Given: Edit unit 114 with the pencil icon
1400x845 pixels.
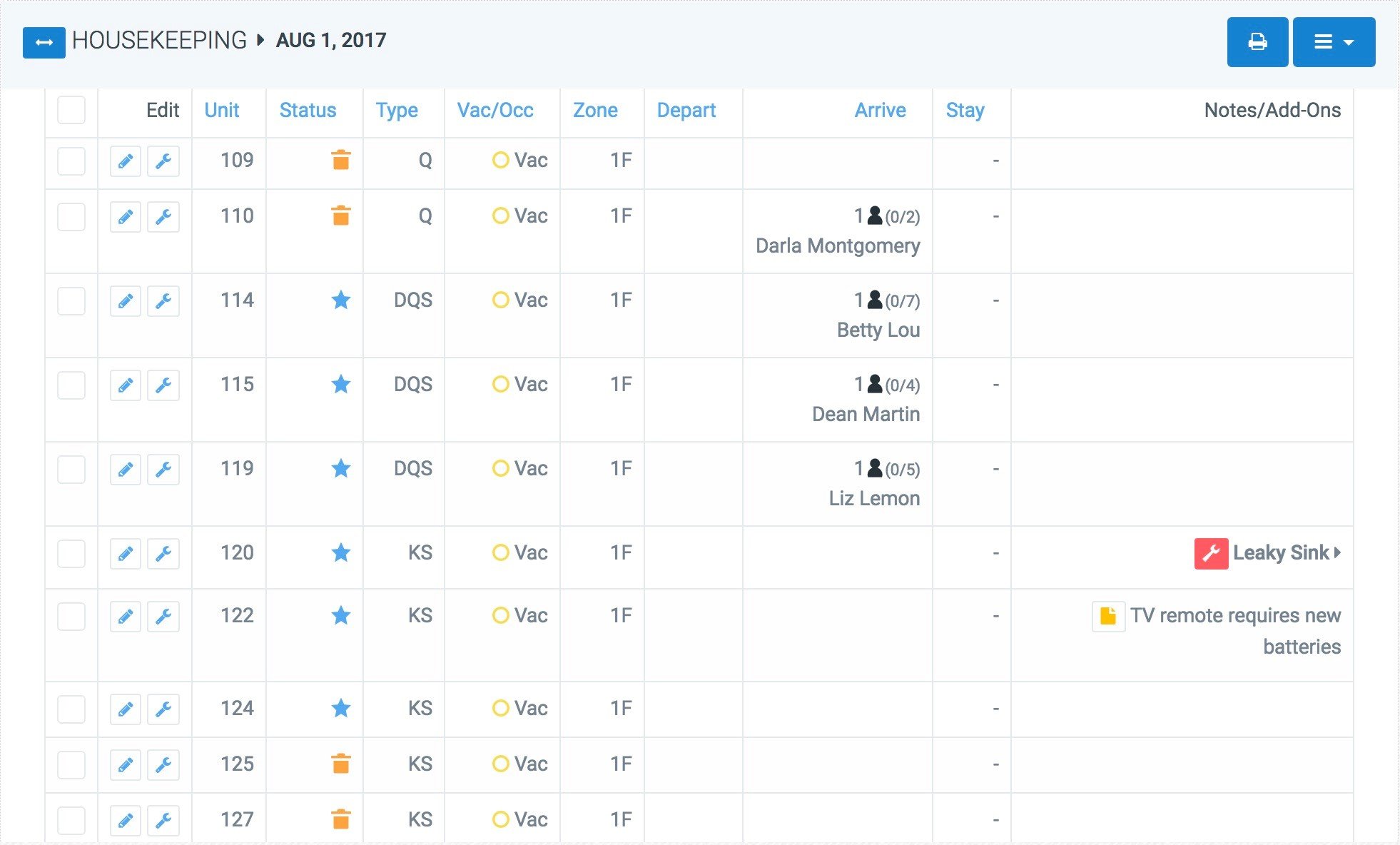Looking at the screenshot, I should (126, 300).
